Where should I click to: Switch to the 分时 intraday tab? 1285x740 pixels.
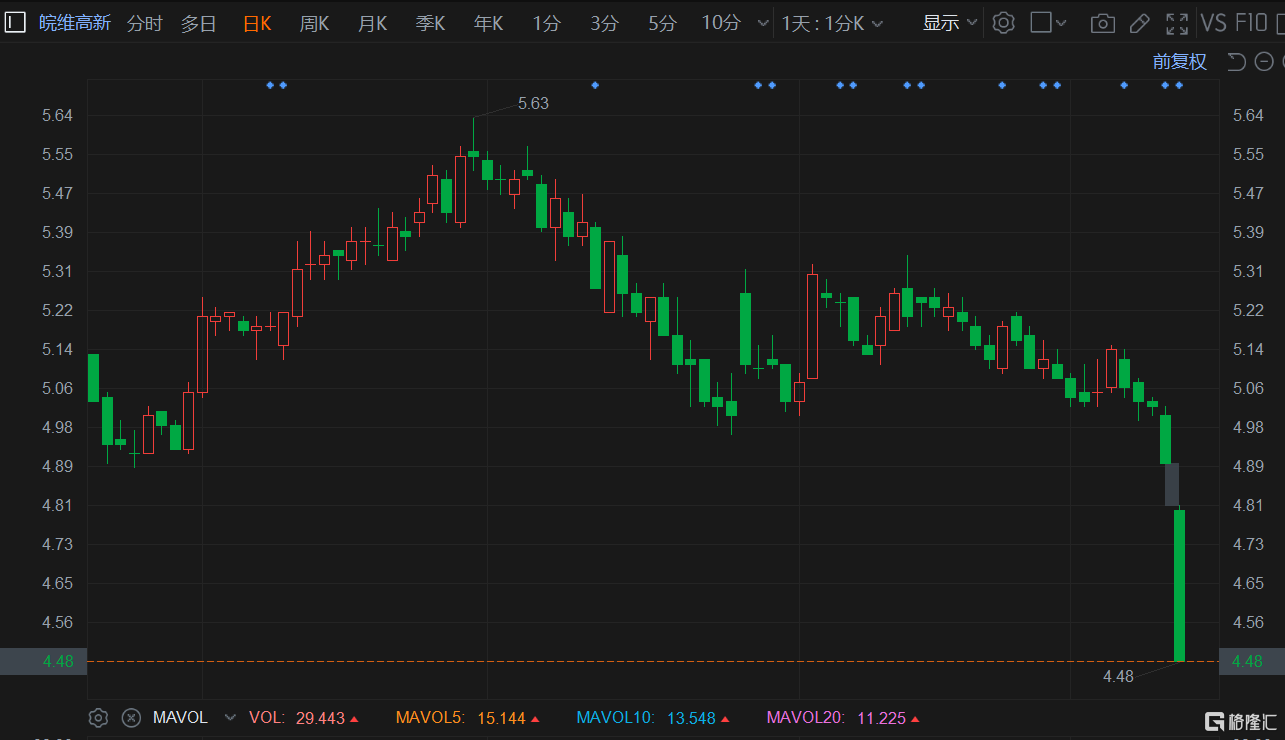tap(145, 23)
